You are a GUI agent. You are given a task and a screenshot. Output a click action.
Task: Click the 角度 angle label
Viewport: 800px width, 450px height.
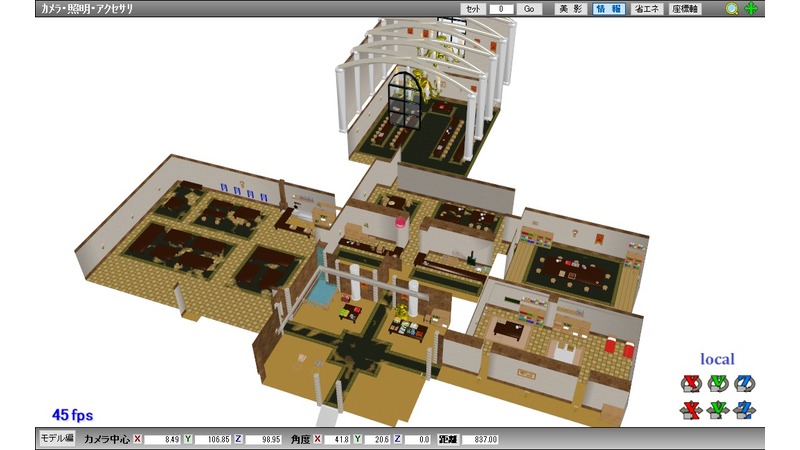301,439
